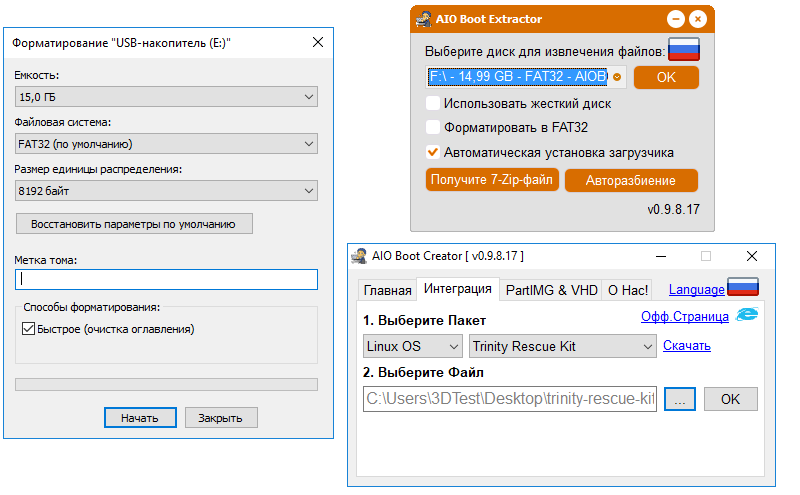
Task: Open the Емкость 15,0 ГБ dropdown
Action: coord(166,97)
